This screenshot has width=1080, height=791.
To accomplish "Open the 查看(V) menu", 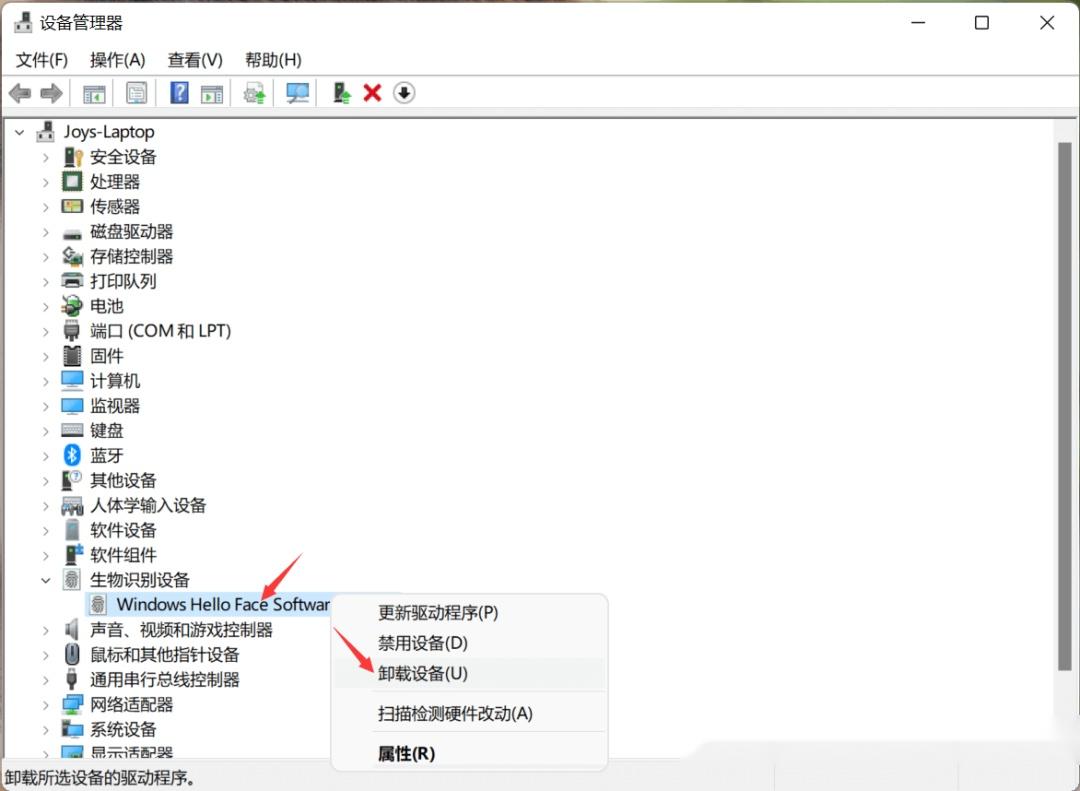I will 194,60.
